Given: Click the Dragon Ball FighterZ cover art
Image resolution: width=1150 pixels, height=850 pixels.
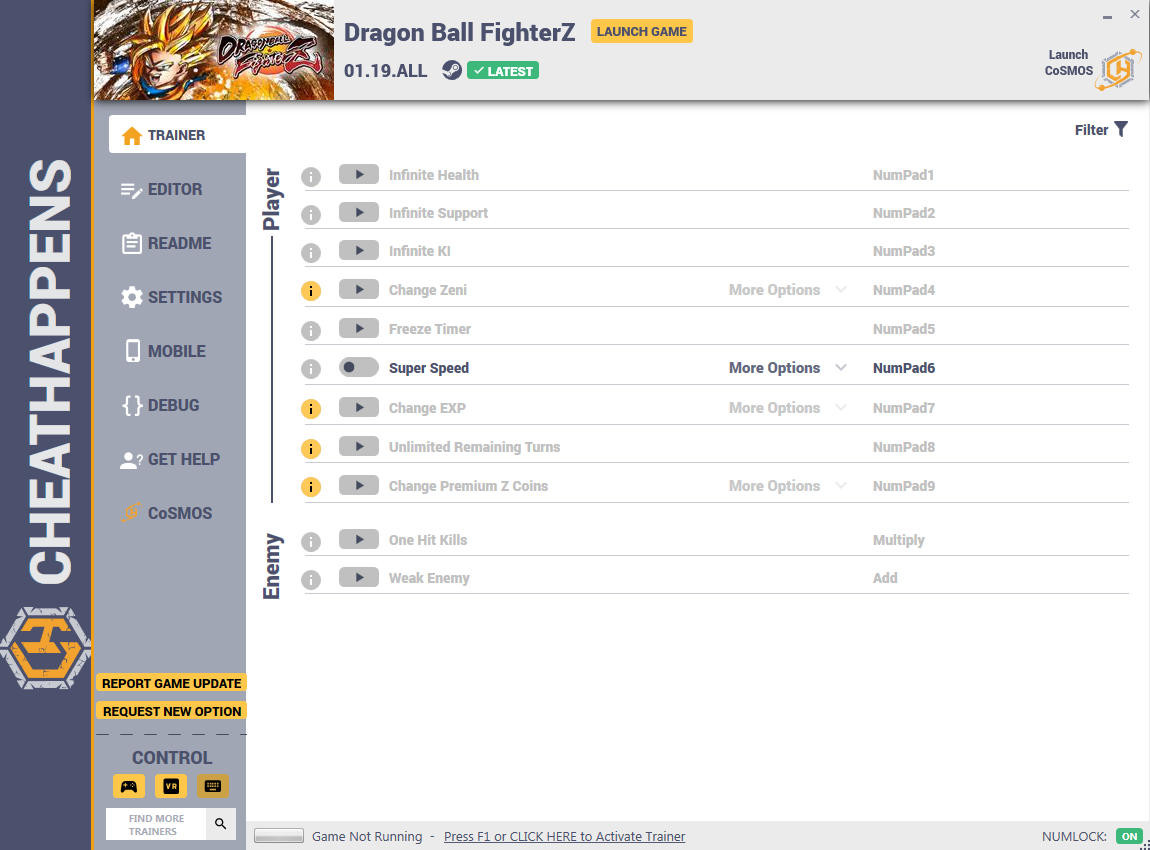Looking at the screenshot, I should [x=213, y=50].
